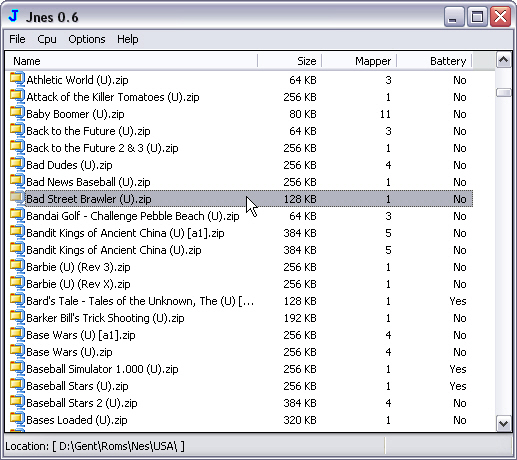
Task: Click the zip icon for Baseball Stars (U).zip
Action: pos(17,385)
